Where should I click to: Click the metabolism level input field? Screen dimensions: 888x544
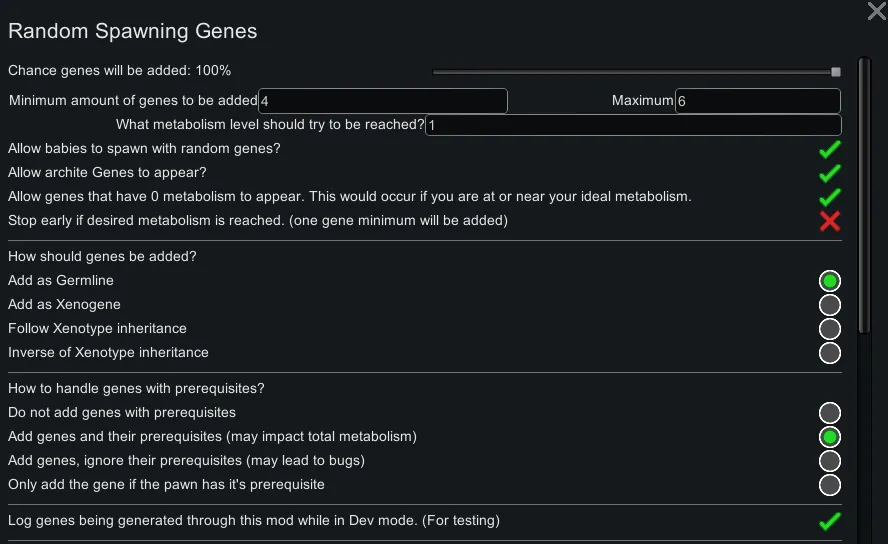[x=633, y=125]
